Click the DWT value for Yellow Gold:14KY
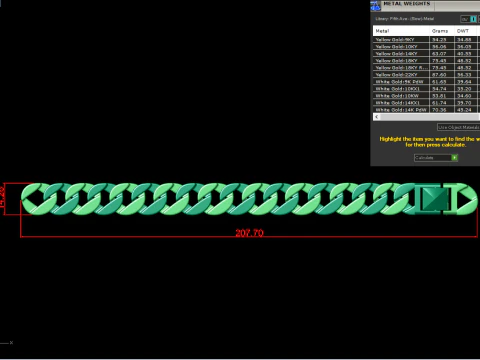 pos(464,53)
